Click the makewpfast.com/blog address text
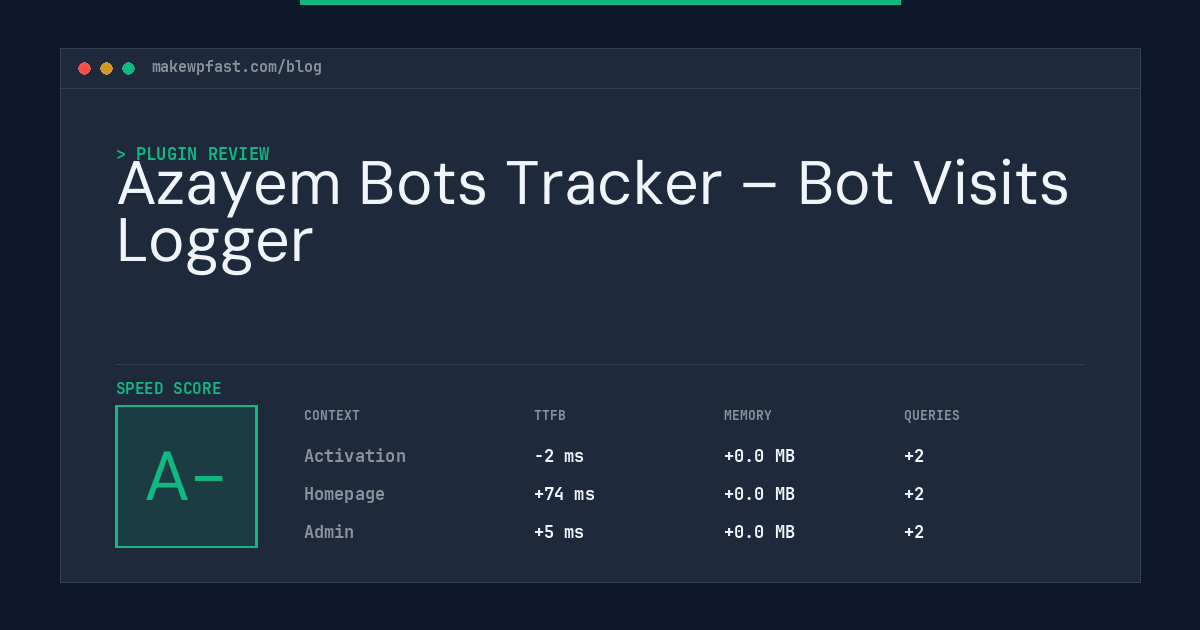 237,67
